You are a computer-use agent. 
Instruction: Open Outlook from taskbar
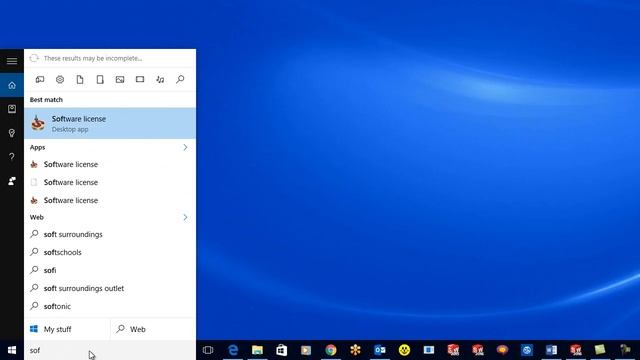pos(380,350)
